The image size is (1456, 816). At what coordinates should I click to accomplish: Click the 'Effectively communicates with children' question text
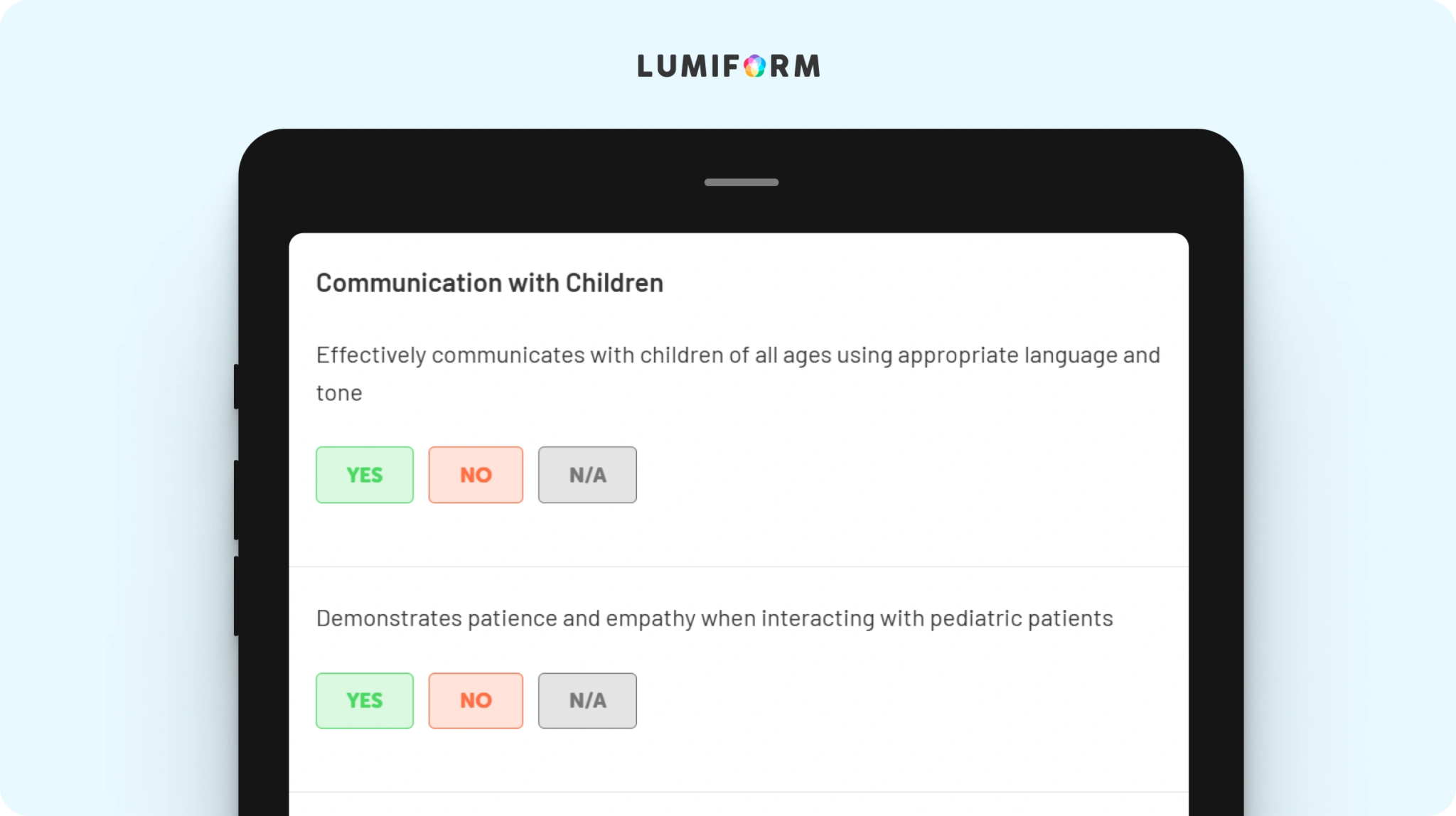pyautogui.click(x=738, y=374)
